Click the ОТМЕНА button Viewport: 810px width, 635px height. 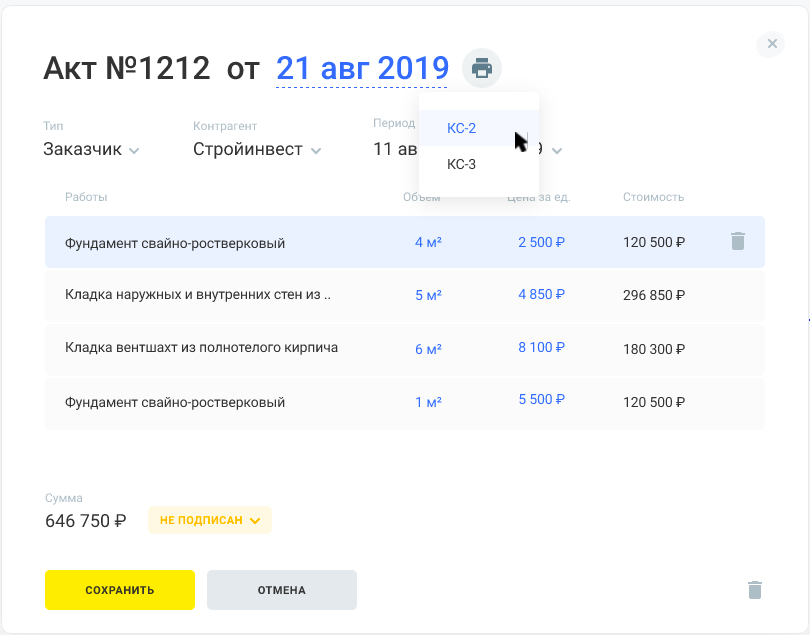click(x=281, y=590)
